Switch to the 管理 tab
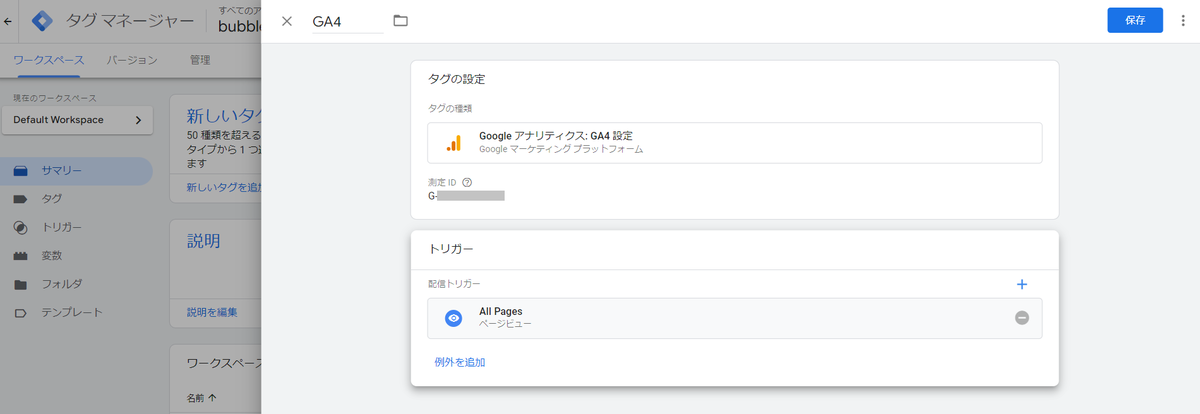The width and height of the screenshot is (1200, 414). point(200,60)
